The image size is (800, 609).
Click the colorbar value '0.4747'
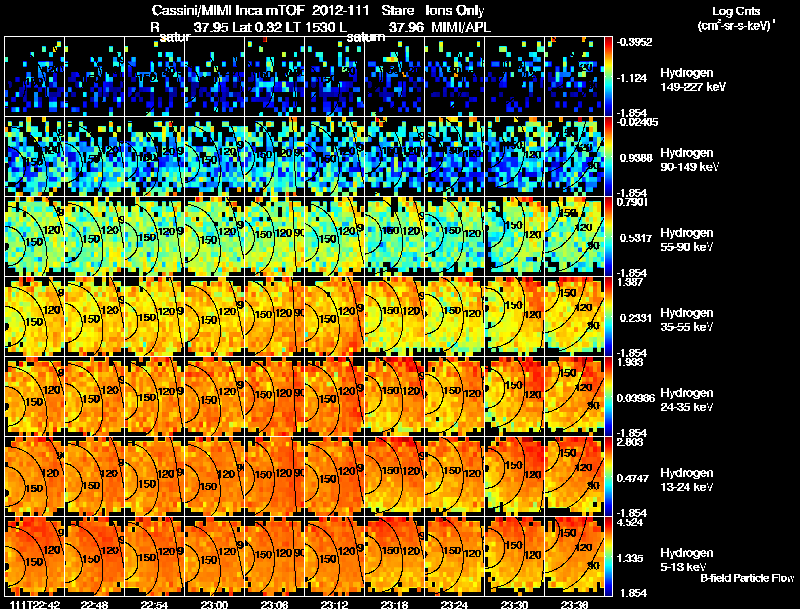(633, 478)
